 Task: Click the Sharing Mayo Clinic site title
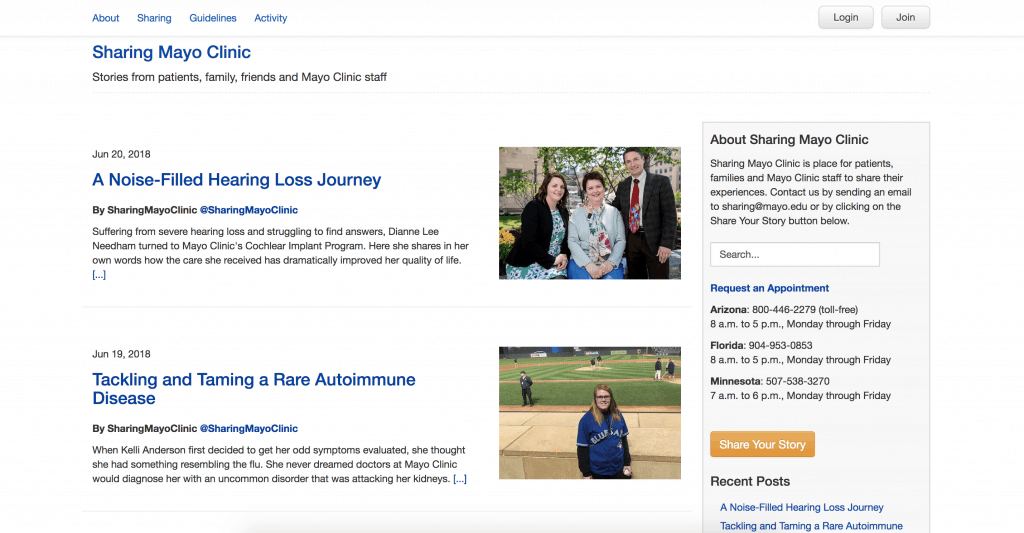pyautogui.click(x=171, y=52)
